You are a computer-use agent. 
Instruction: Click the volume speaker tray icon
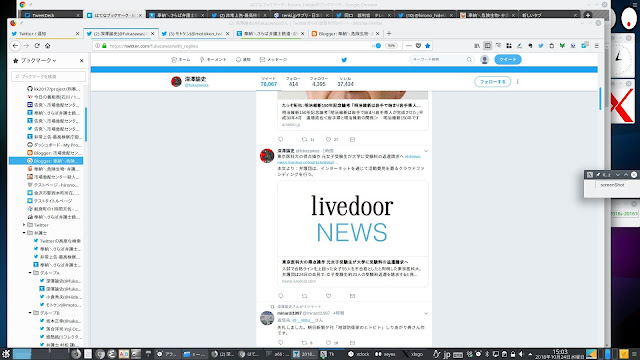click(x=521, y=354)
